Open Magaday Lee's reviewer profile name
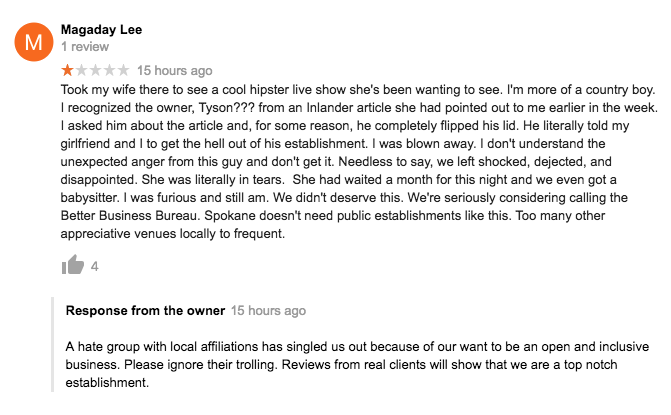671x415 pixels. click(x=101, y=30)
